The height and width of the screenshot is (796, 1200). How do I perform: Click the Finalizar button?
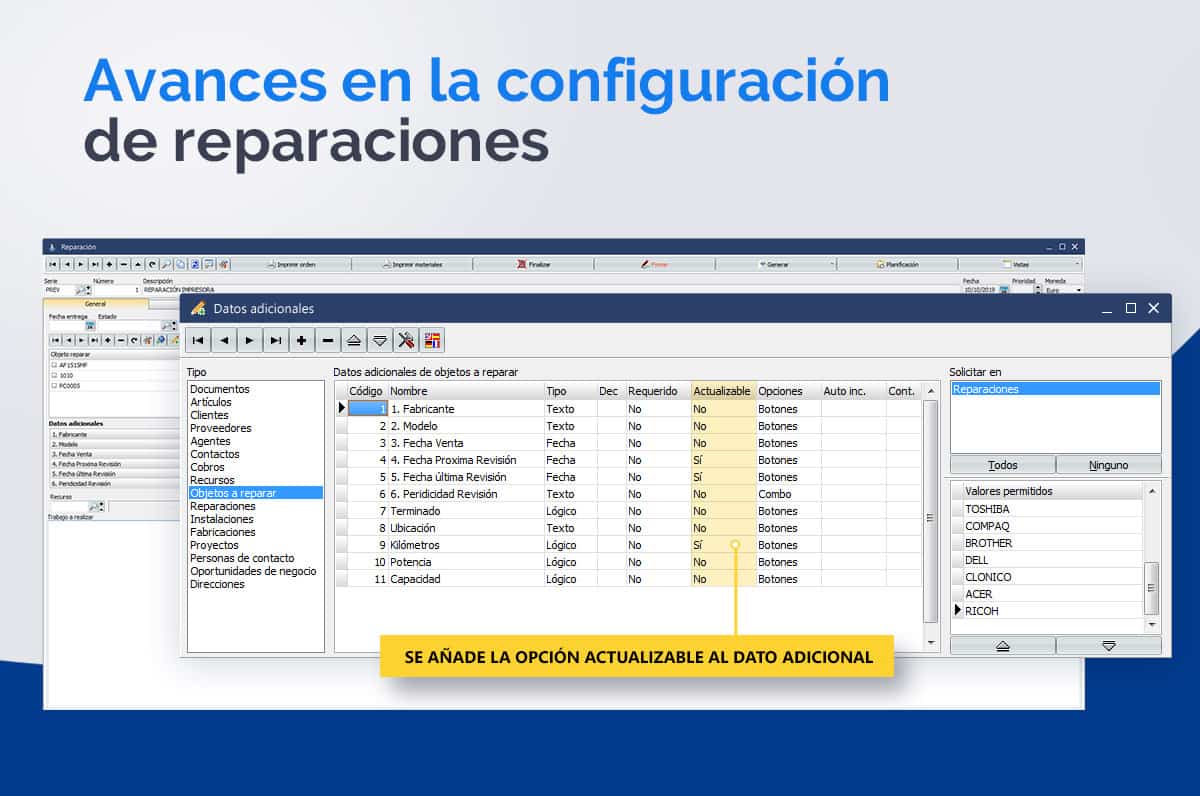coord(532,264)
